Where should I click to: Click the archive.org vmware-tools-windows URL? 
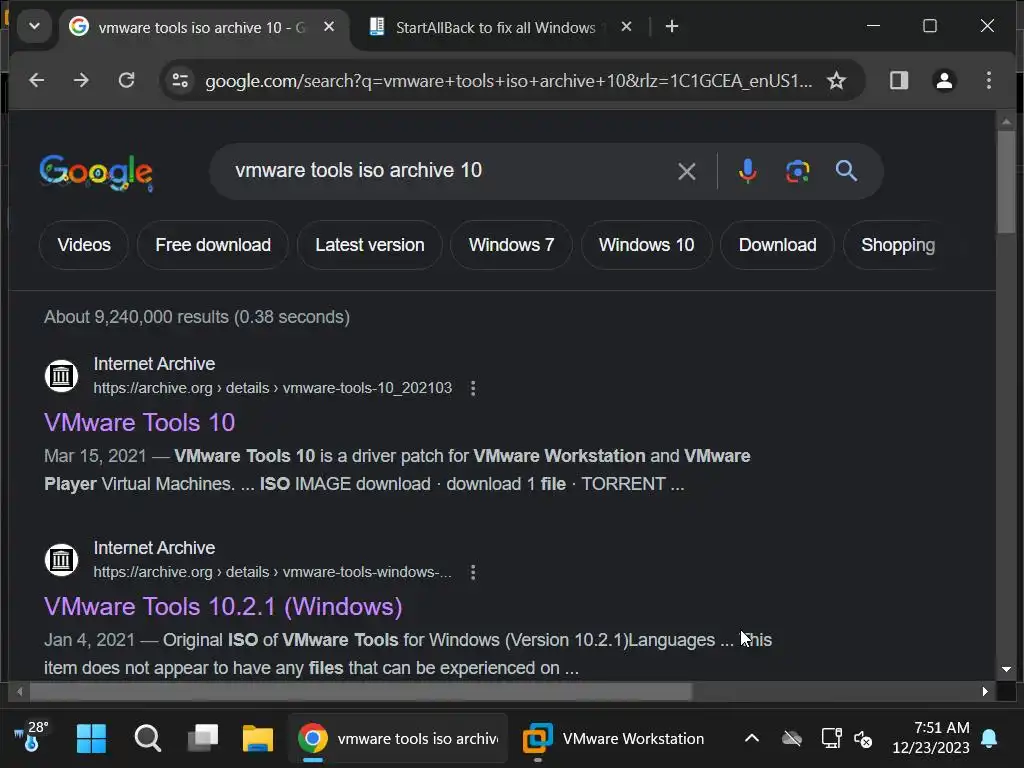(x=272, y=572)
